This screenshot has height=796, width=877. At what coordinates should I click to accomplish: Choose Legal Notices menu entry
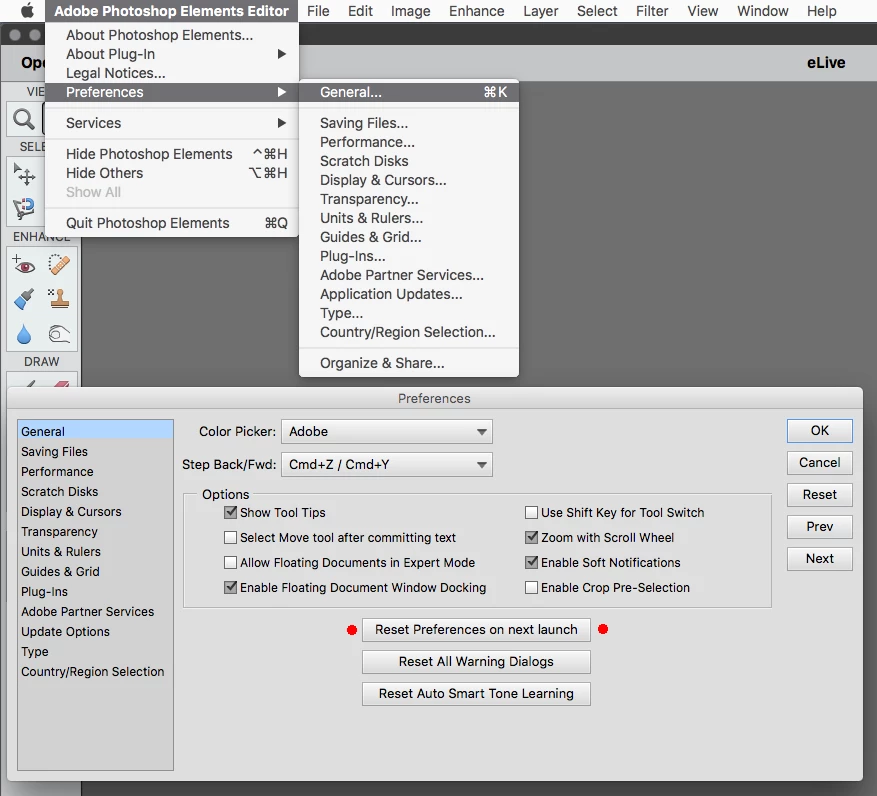pos(172,73)
